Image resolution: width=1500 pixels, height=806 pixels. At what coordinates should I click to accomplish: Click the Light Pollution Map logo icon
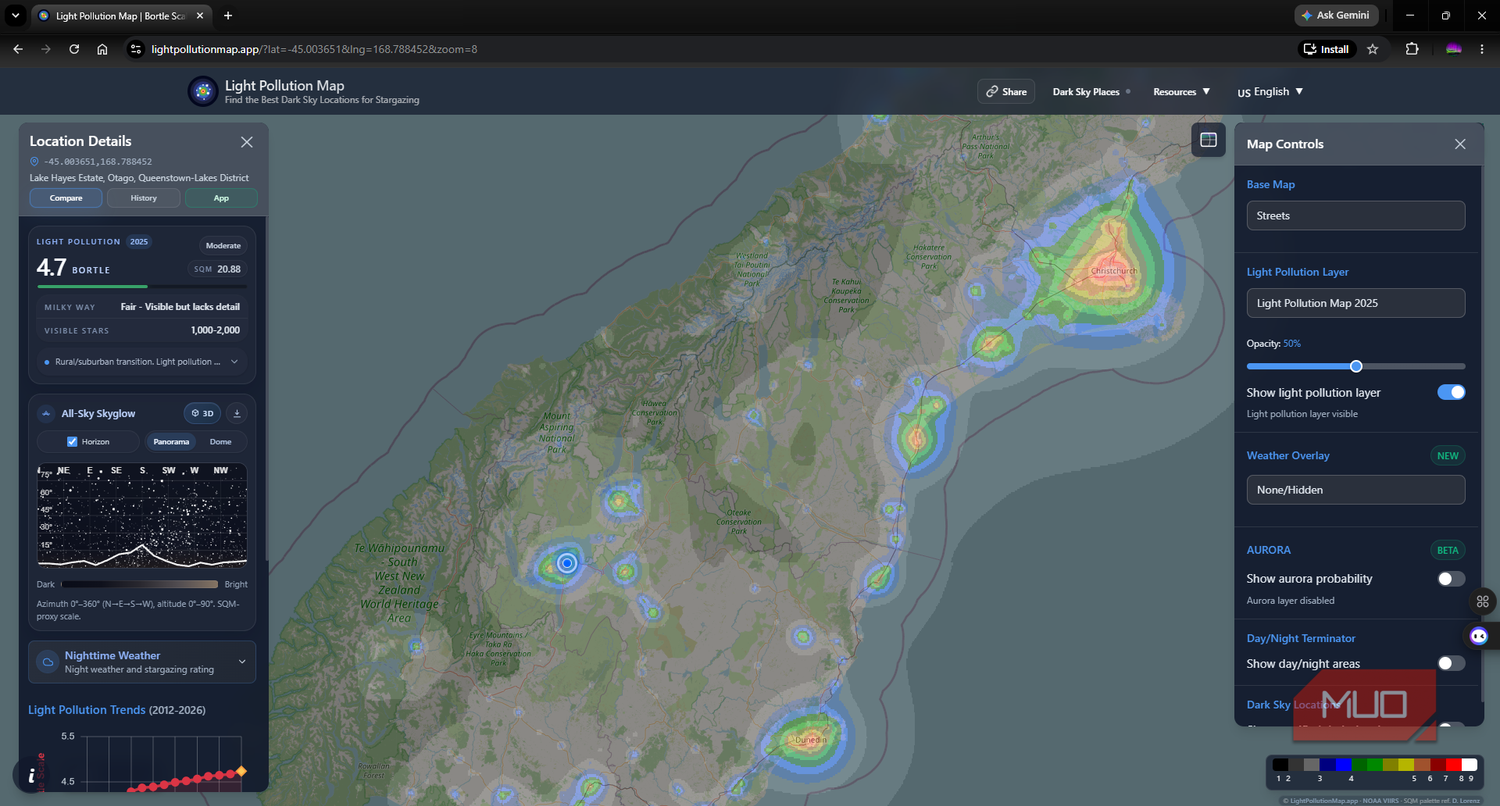203,91
